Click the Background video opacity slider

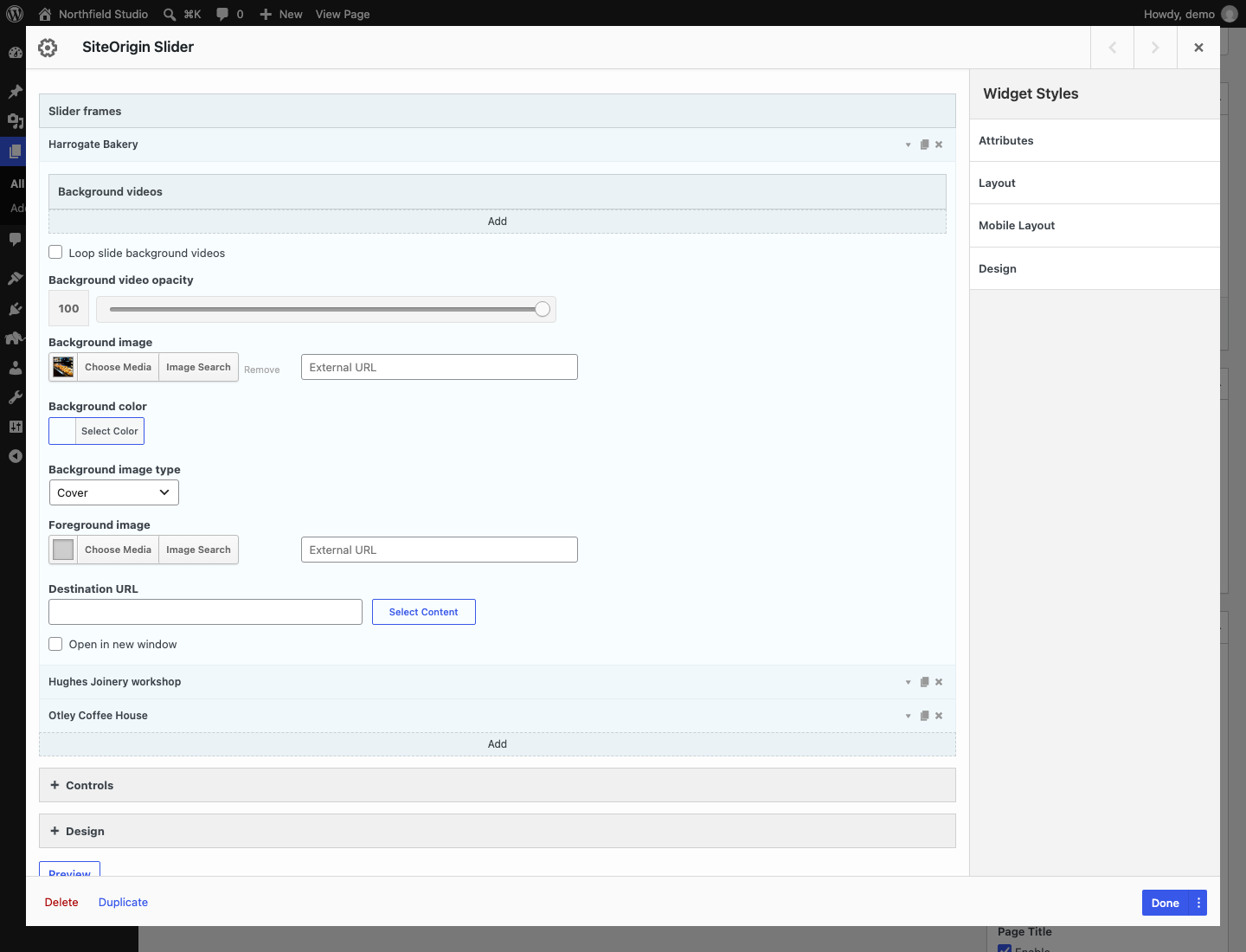coord(326,309)
